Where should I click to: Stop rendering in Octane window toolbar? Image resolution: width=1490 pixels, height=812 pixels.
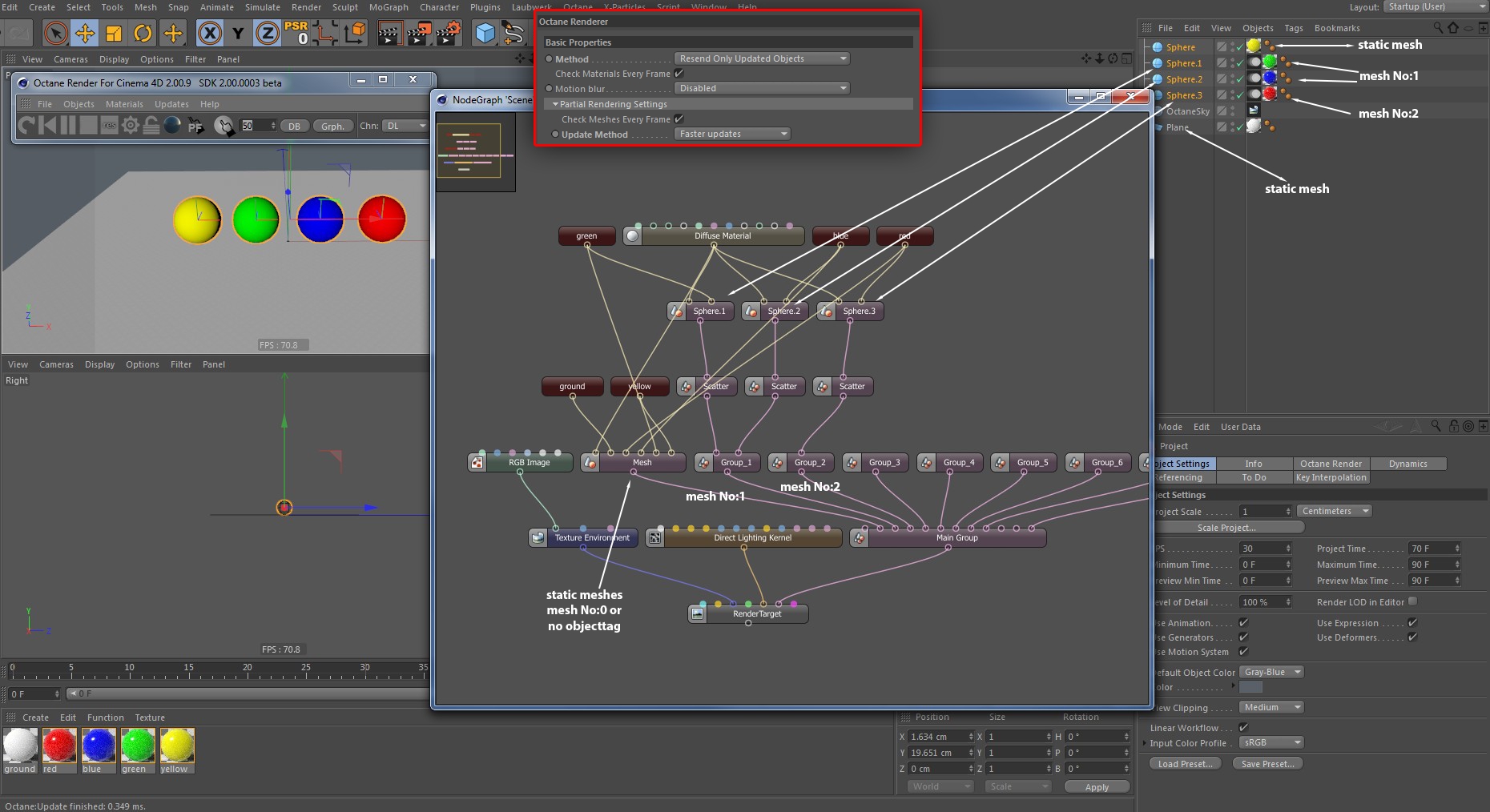pos(88,125)
